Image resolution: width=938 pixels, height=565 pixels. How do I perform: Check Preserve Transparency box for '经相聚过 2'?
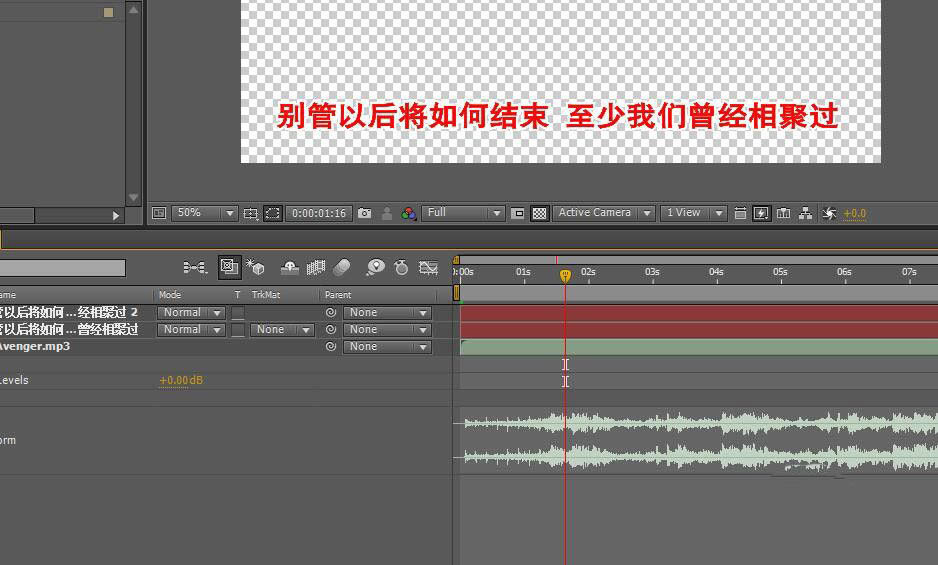click(x=238, y=312)
